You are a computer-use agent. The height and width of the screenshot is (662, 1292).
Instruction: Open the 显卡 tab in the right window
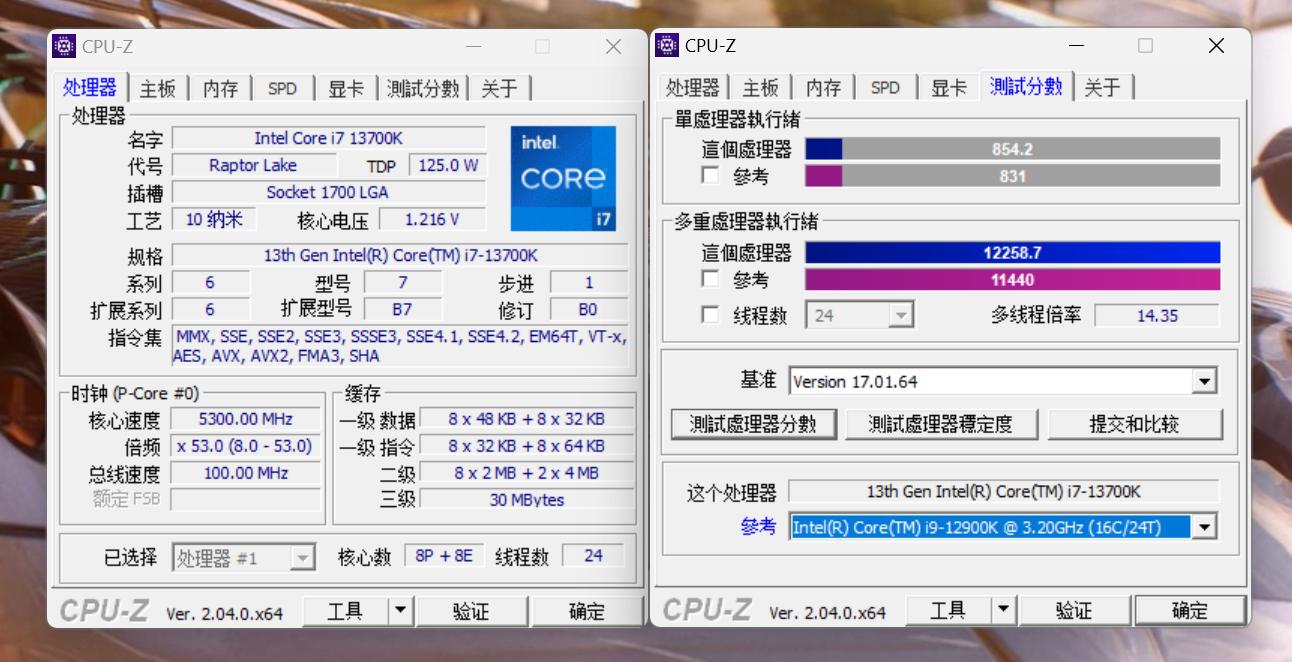pyautogui.click(x=947, y=87)
